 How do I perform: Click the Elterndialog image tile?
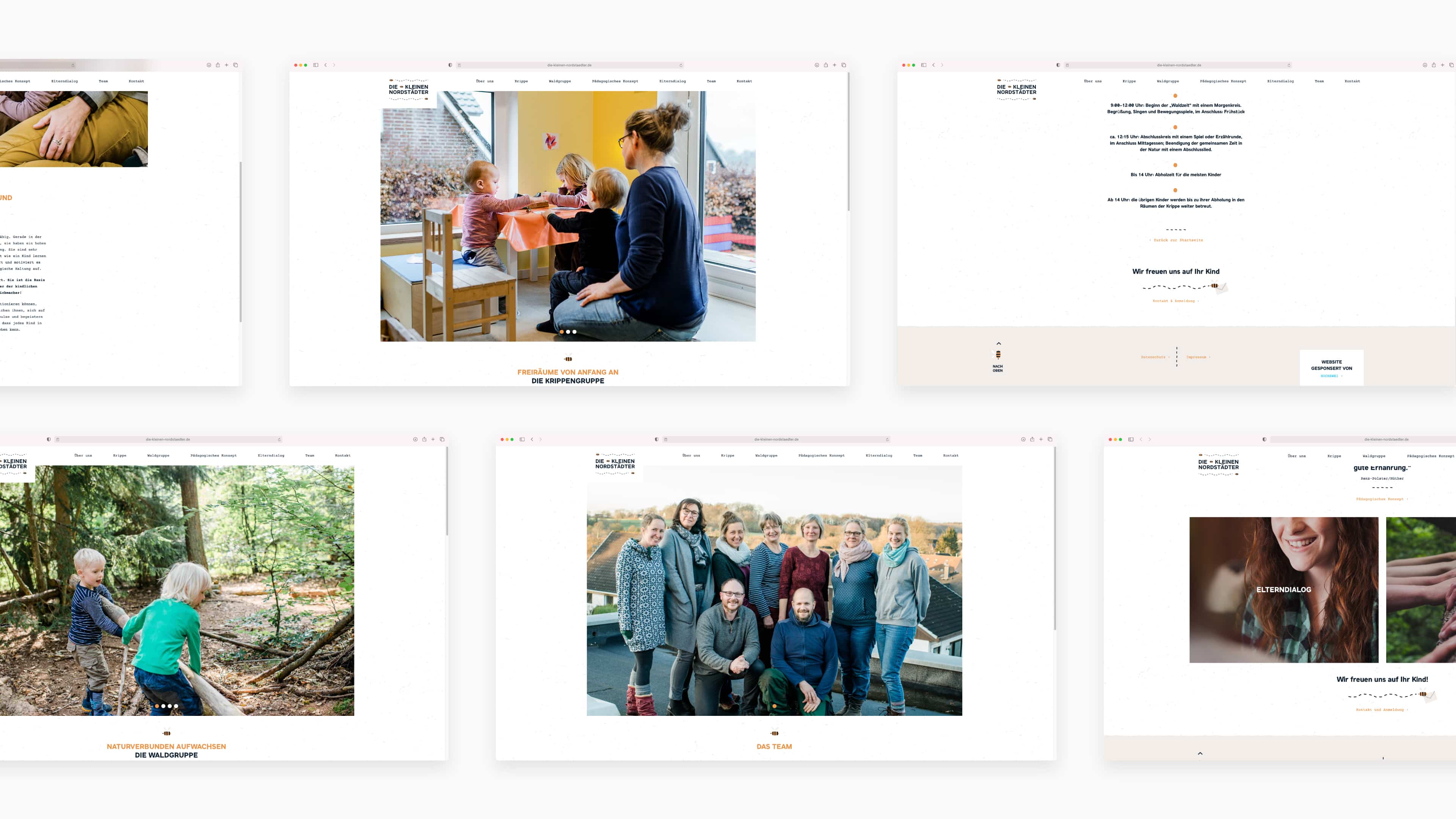(x=1283, y=590)
